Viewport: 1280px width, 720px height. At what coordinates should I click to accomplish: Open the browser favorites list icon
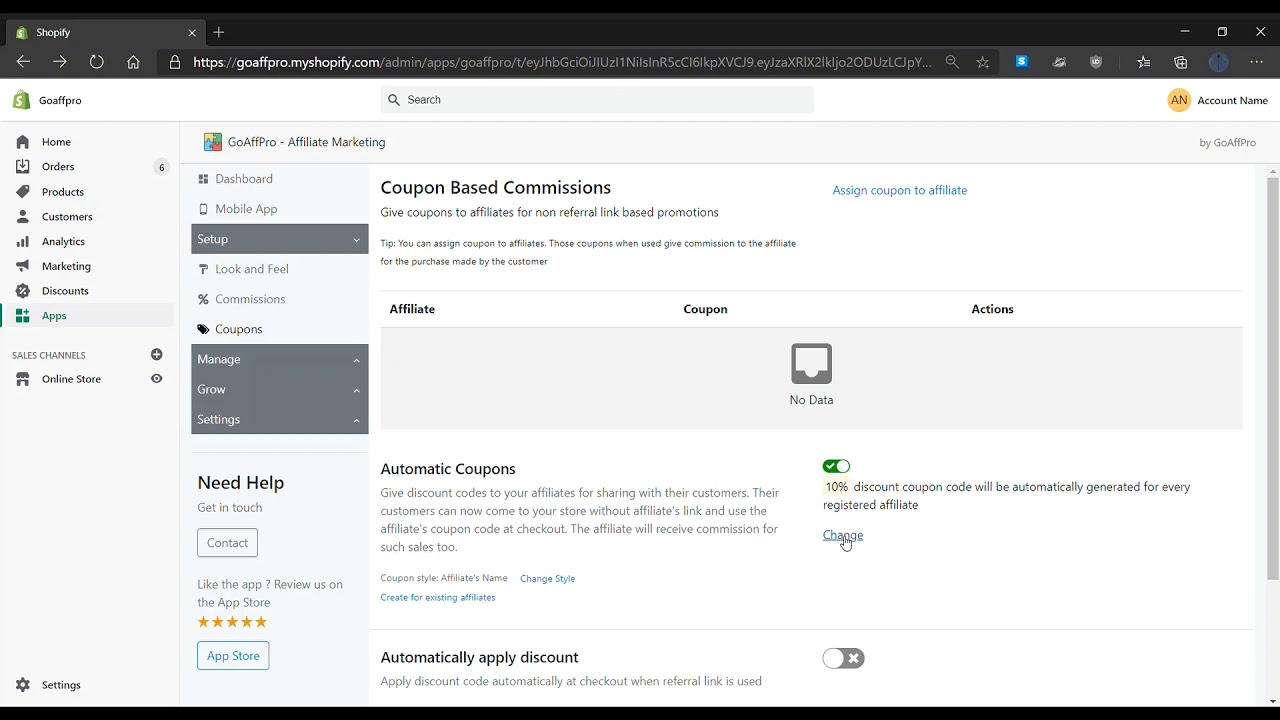point(1144,62)
